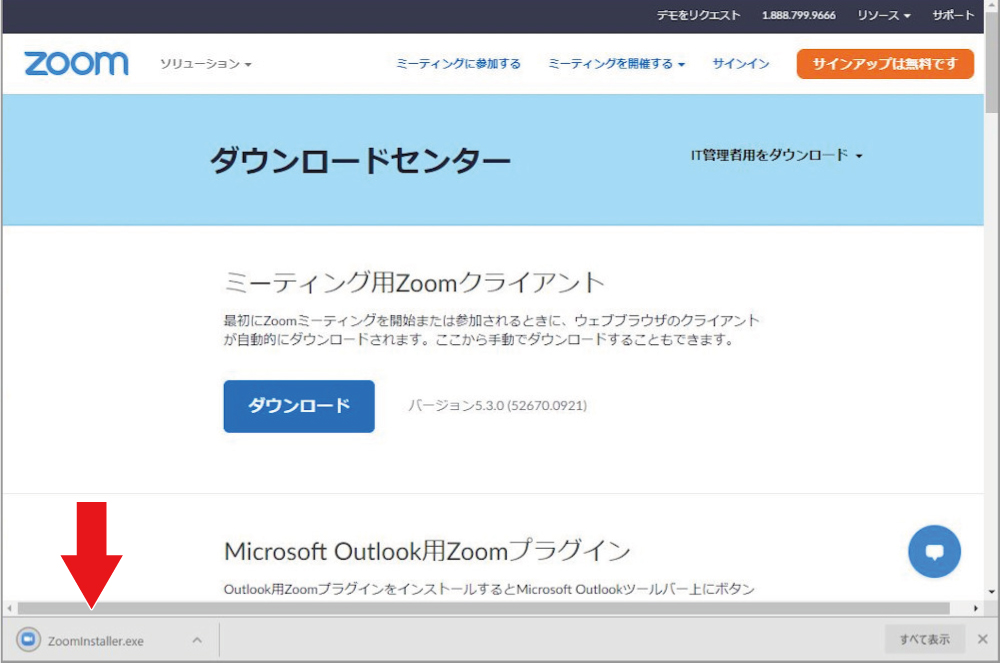Go to the サポート page
The width and height of the screenshot is (1000, 663).
click(x=952, y=15)
